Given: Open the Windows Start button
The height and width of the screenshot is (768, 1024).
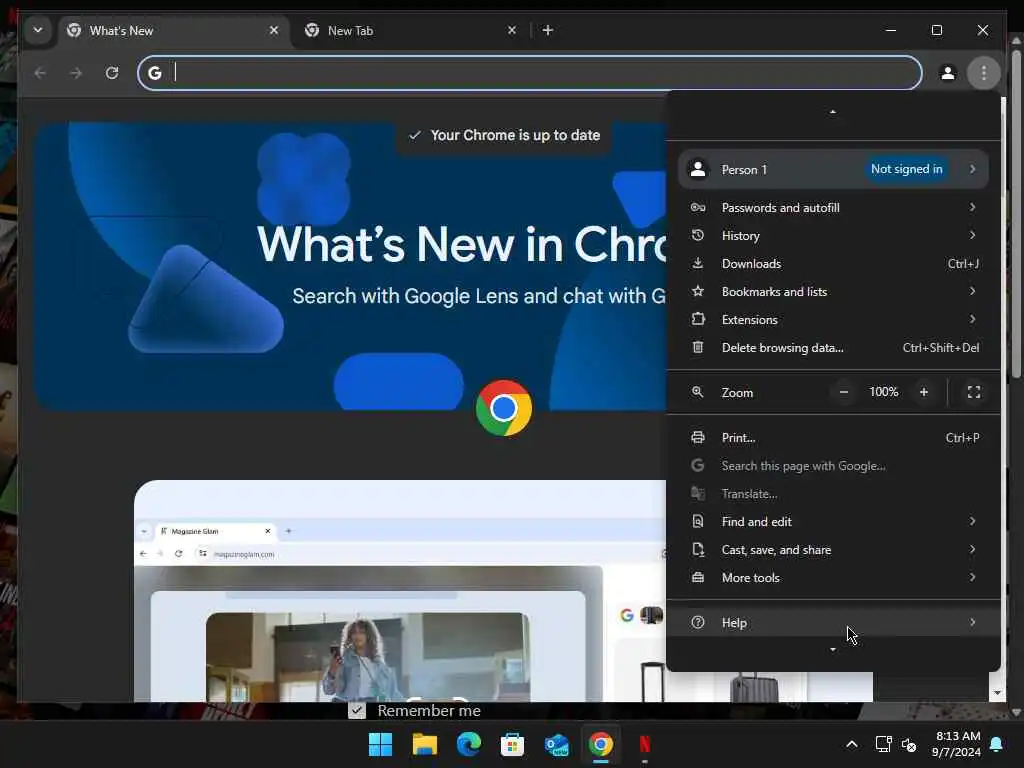Looking at the screenshot, I should point(380,744).
